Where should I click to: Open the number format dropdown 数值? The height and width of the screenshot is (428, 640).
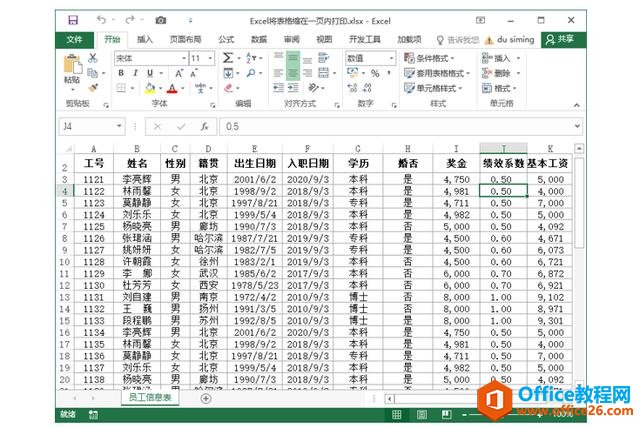click(391, 58)
